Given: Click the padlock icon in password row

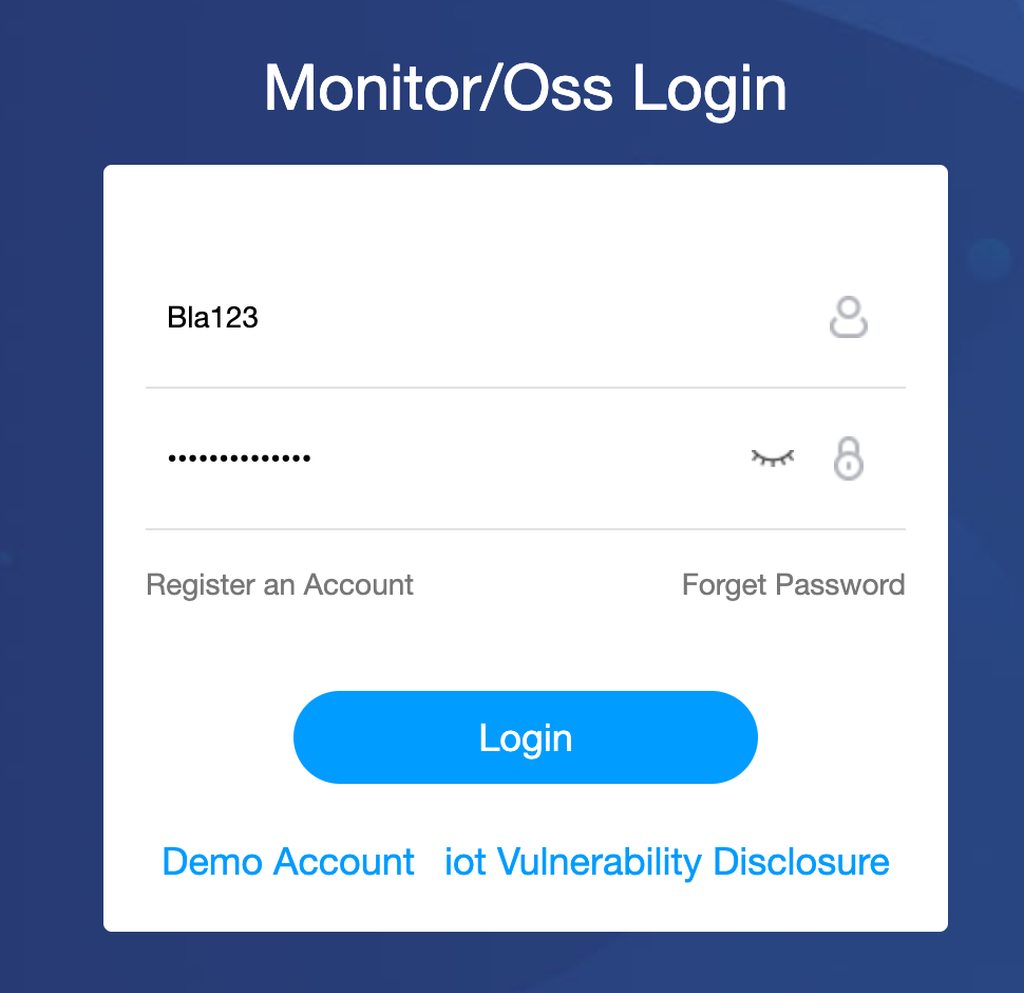Looking at the screenshot, I should tap(848, 459).
